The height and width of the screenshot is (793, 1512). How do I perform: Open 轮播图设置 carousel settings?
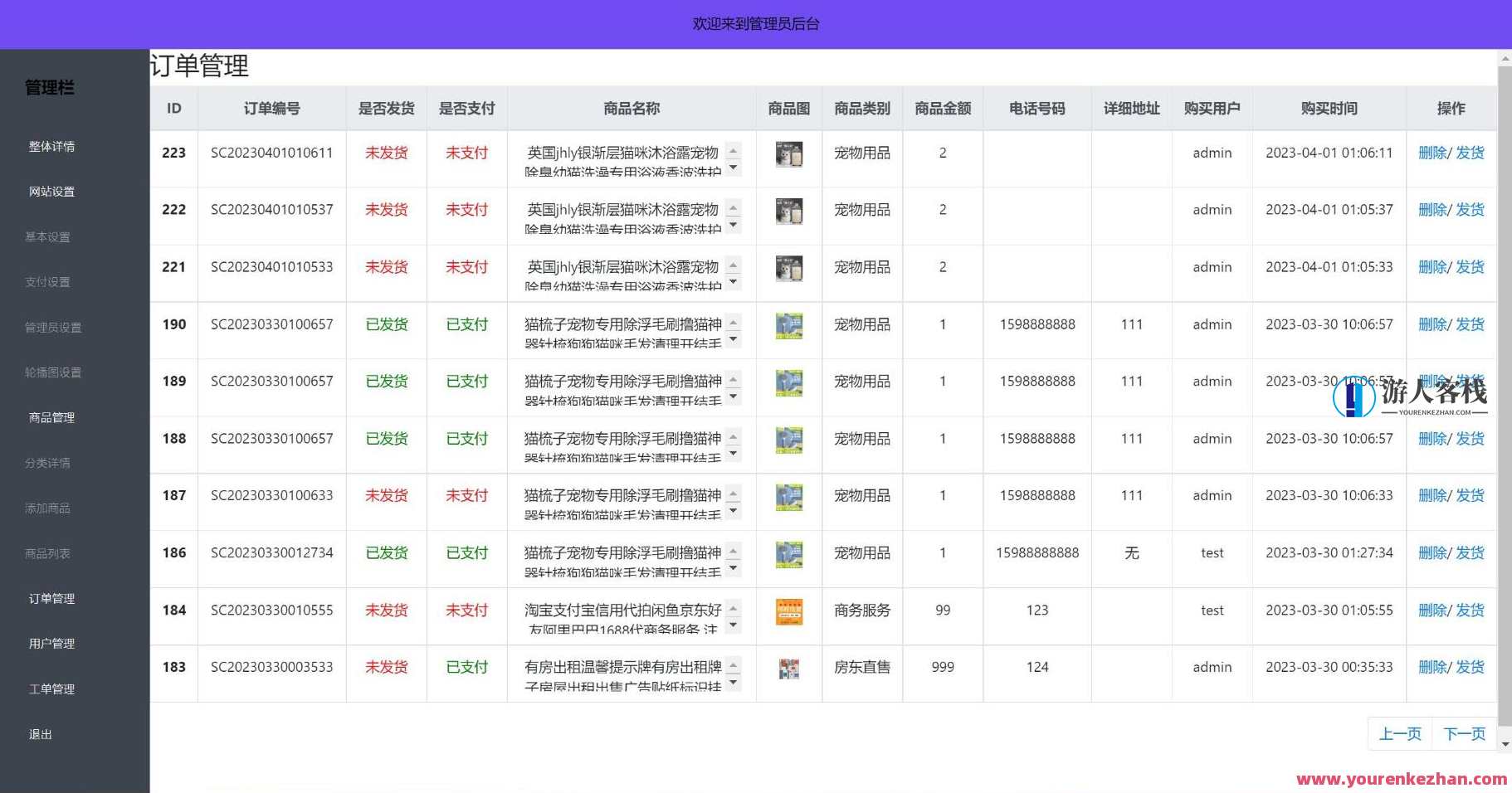coord(52,372)
